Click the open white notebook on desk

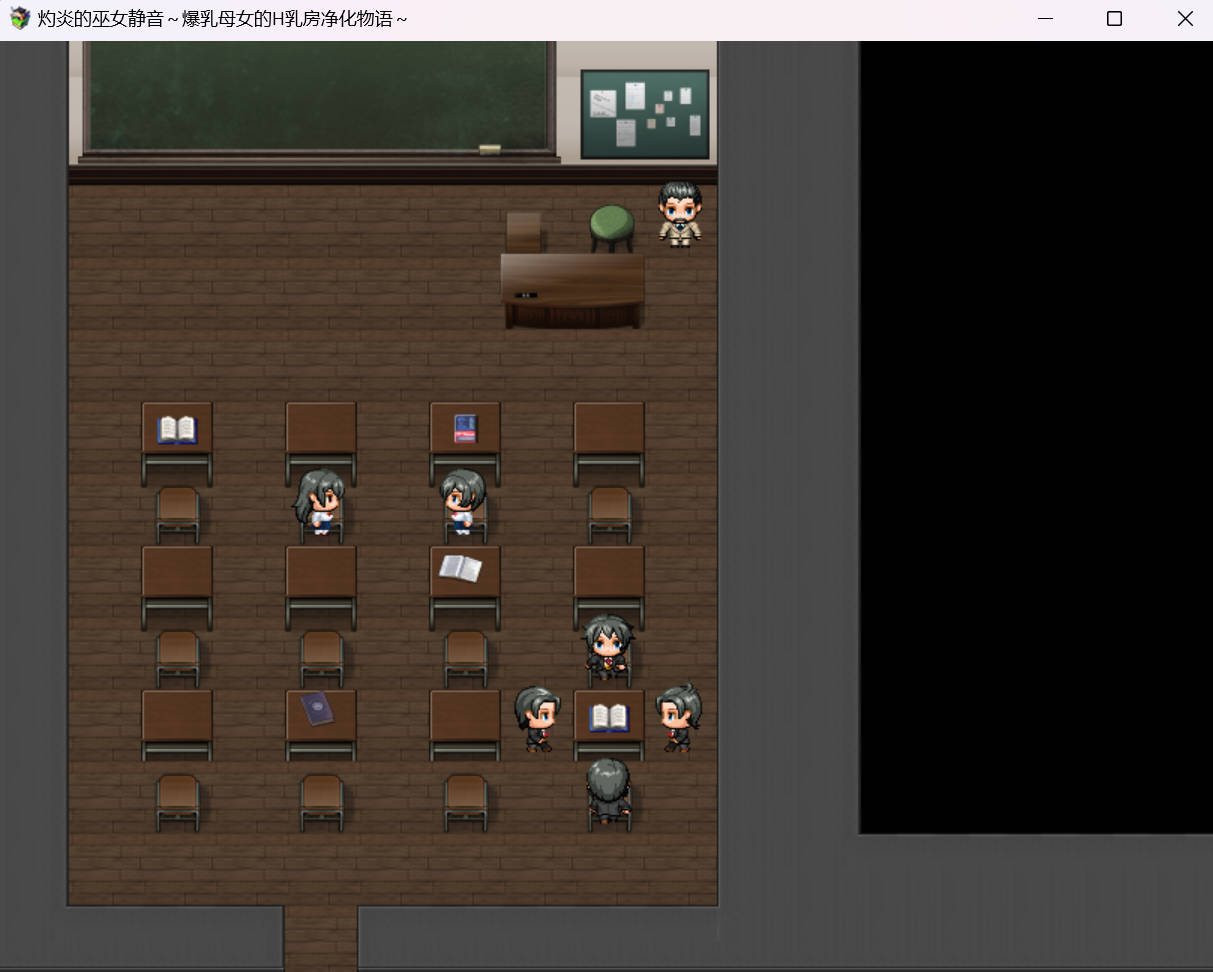coord(460,568)
